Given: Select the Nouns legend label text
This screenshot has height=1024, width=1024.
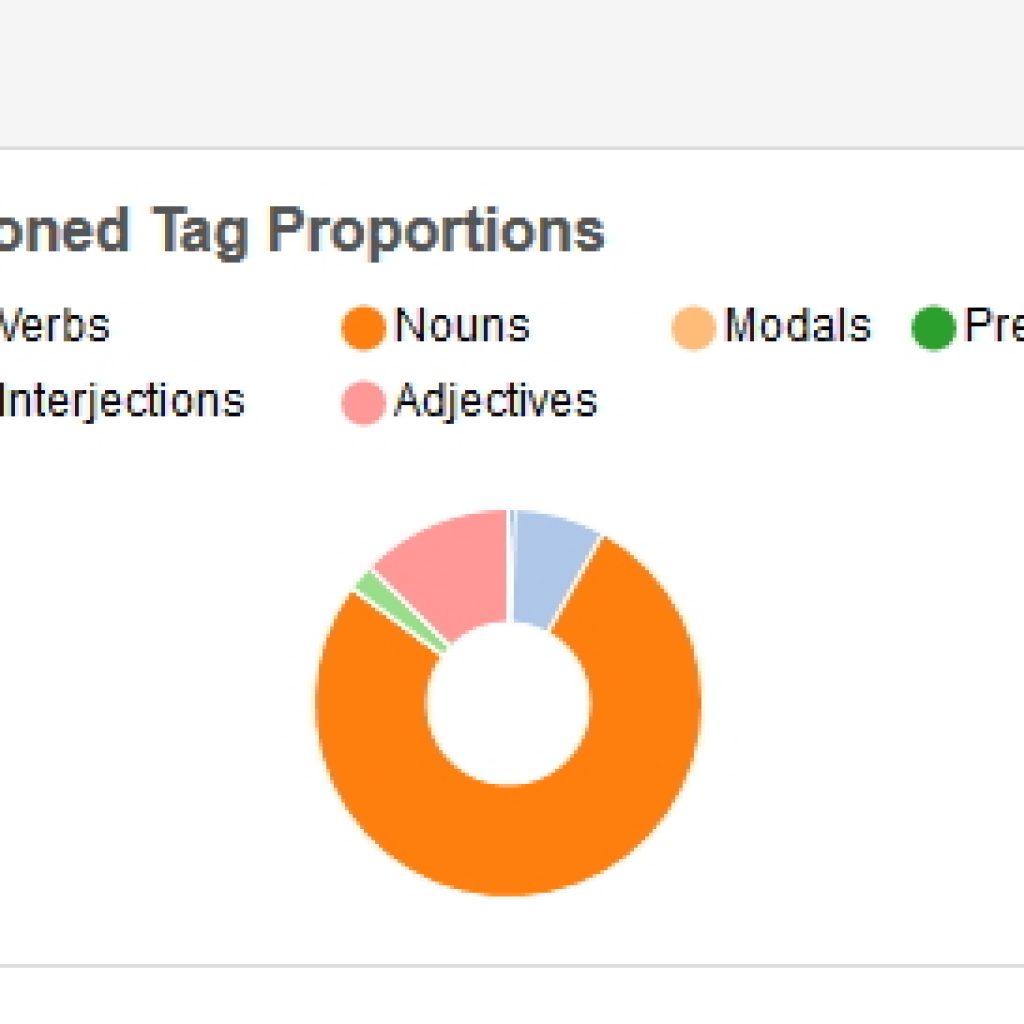Looking at the screenshot, I should click(x=462, y=325).
